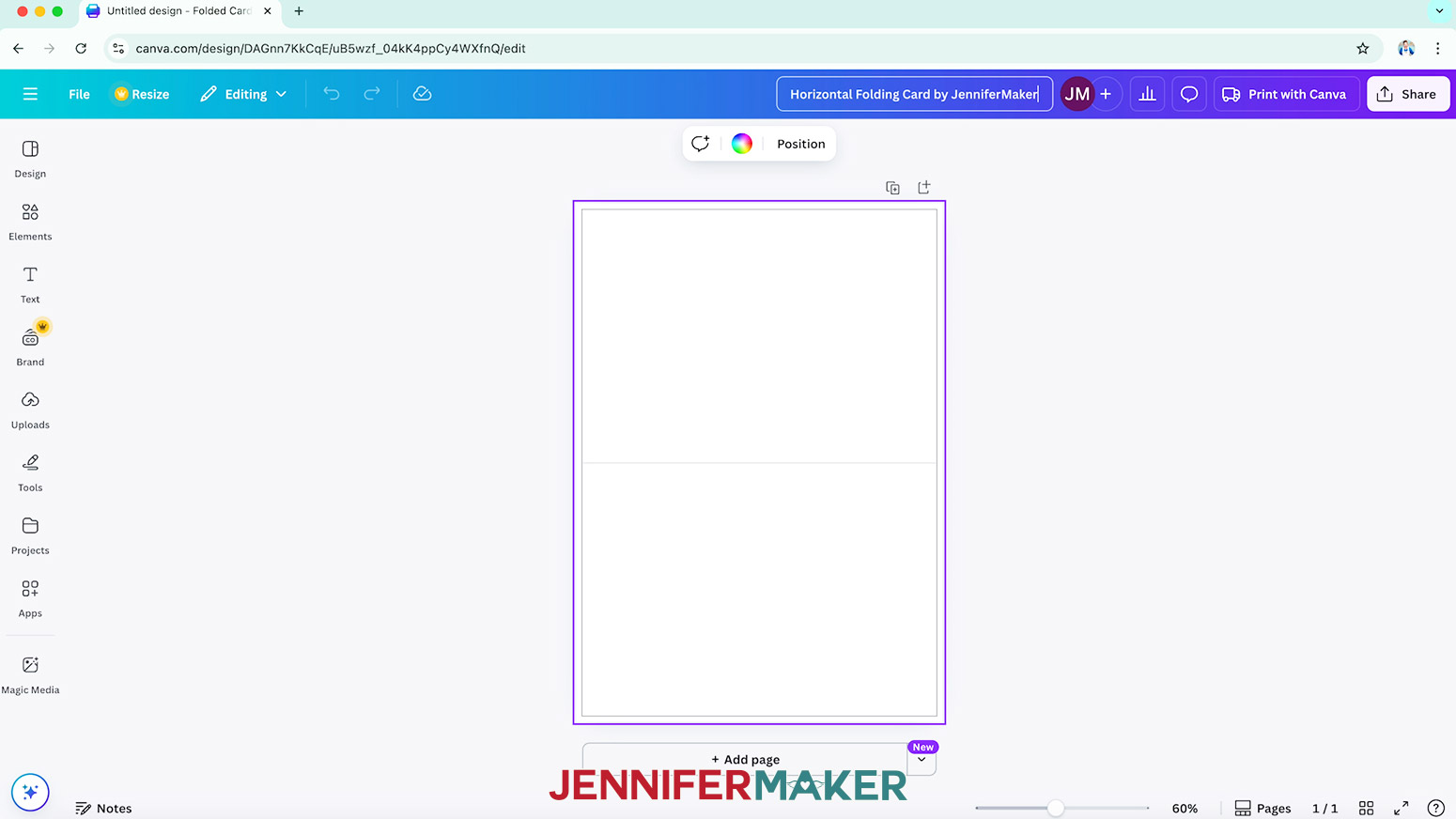
Task: Open Chrome three-dot menu
Action: 1437,48
